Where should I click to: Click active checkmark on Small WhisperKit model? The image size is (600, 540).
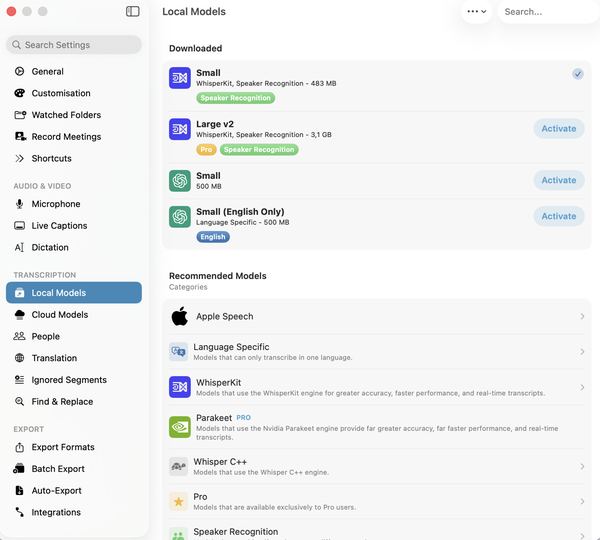point(578,73)
